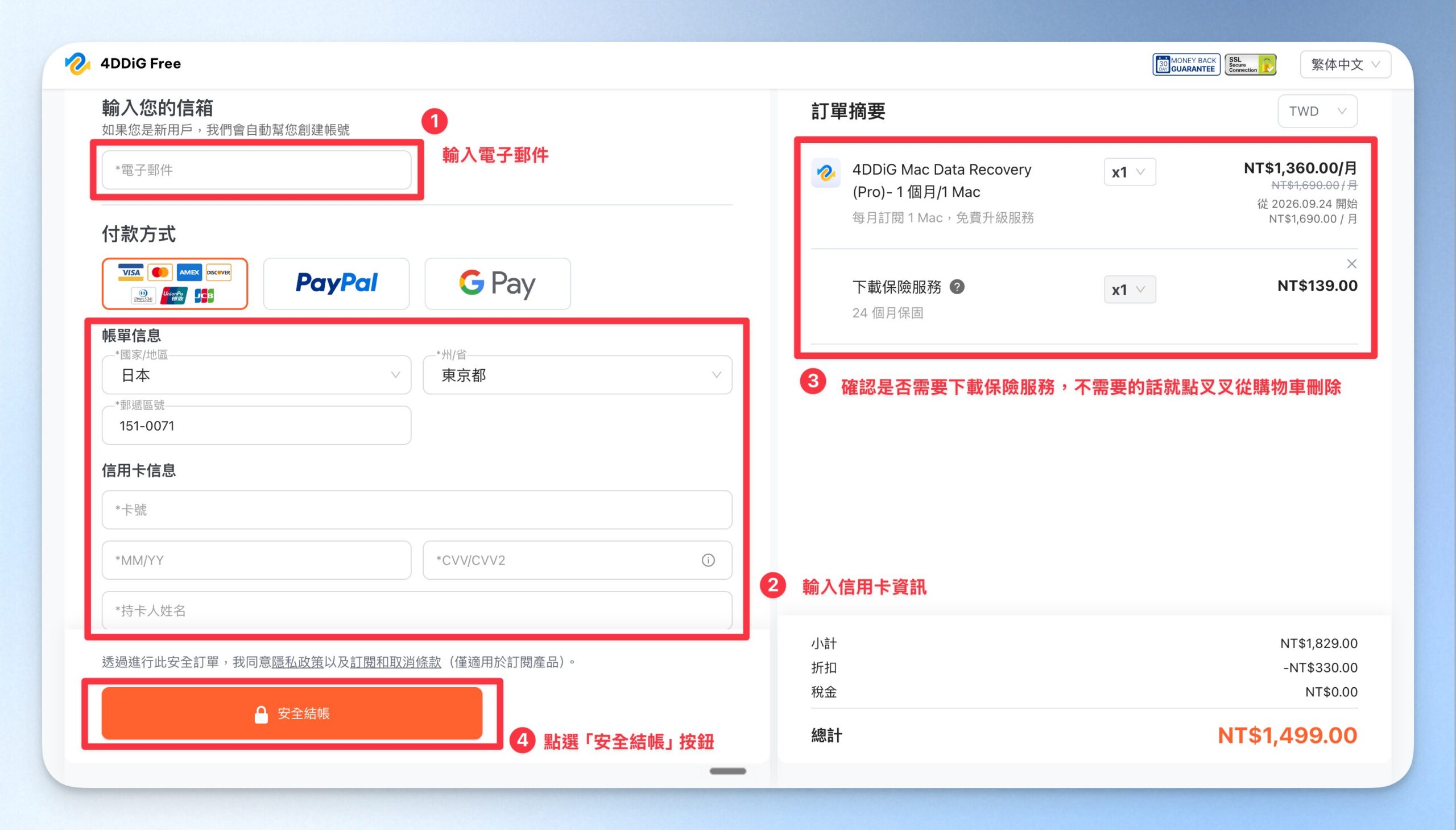Open the 訂閱和取消條款 link

point(395,662)
